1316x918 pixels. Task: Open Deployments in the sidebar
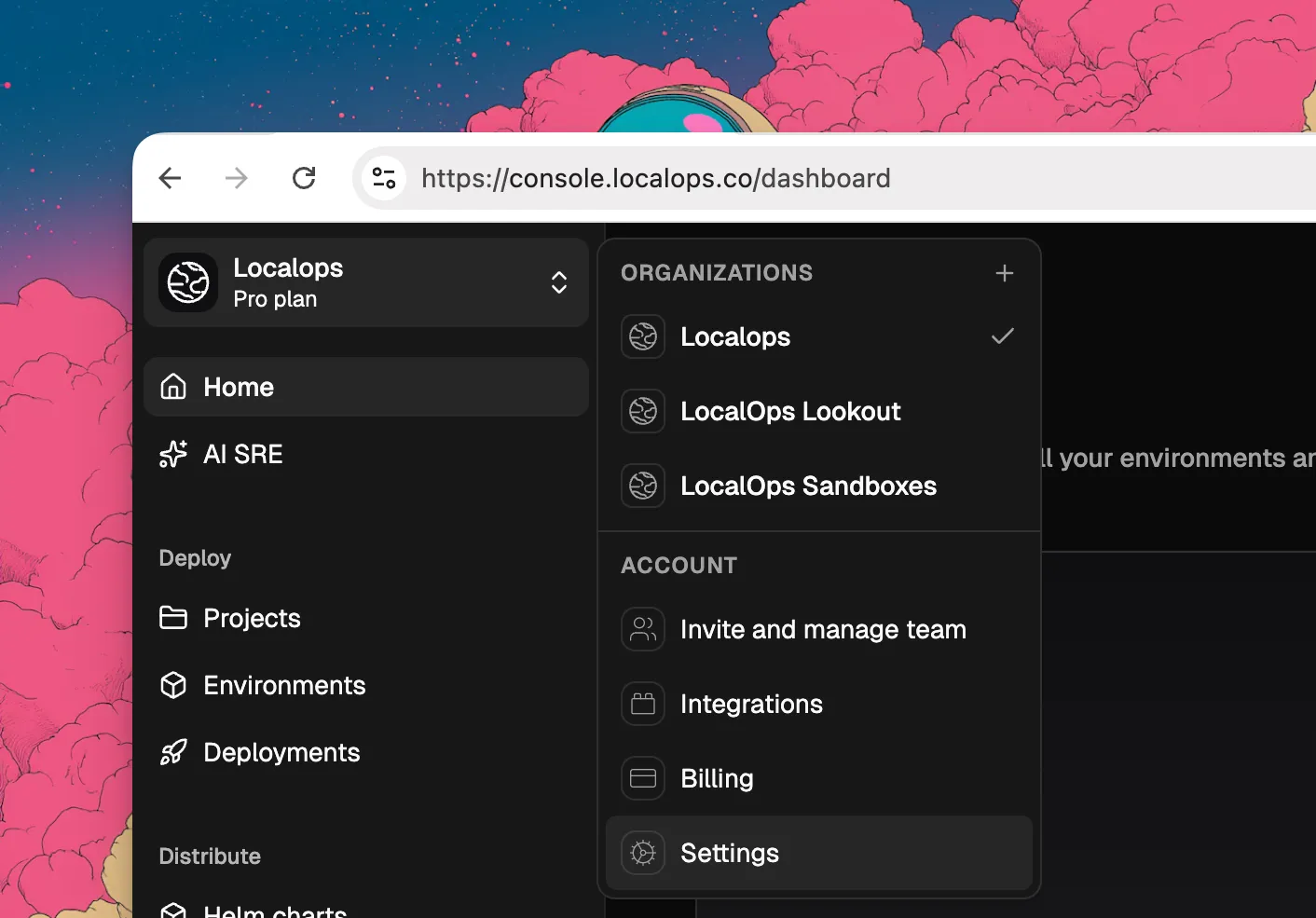point(366,752)
